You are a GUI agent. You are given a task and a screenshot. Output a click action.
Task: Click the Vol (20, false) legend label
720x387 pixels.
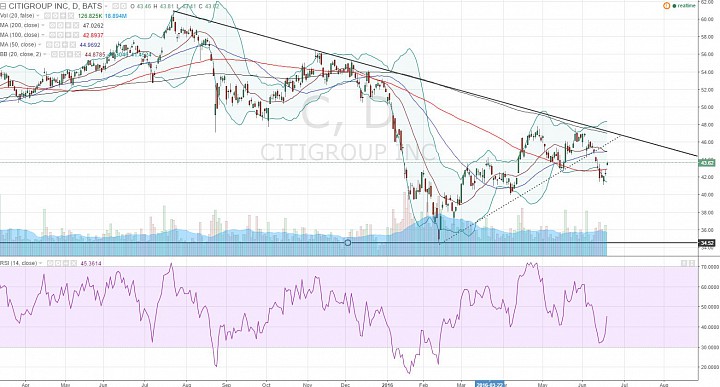(17, 16)
